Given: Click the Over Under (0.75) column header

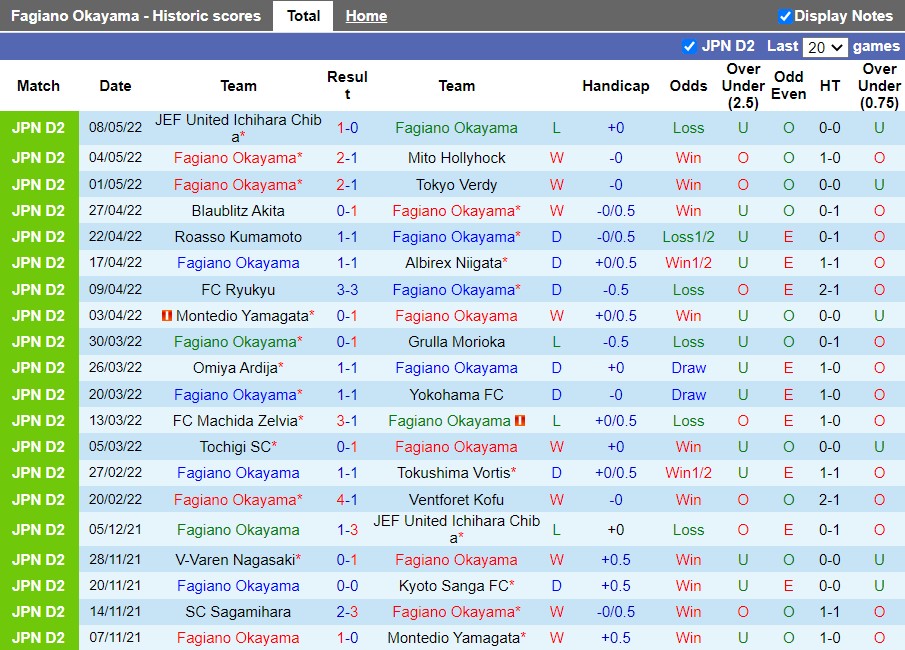Looking at the screenshot, I should [x=879, y=86].
